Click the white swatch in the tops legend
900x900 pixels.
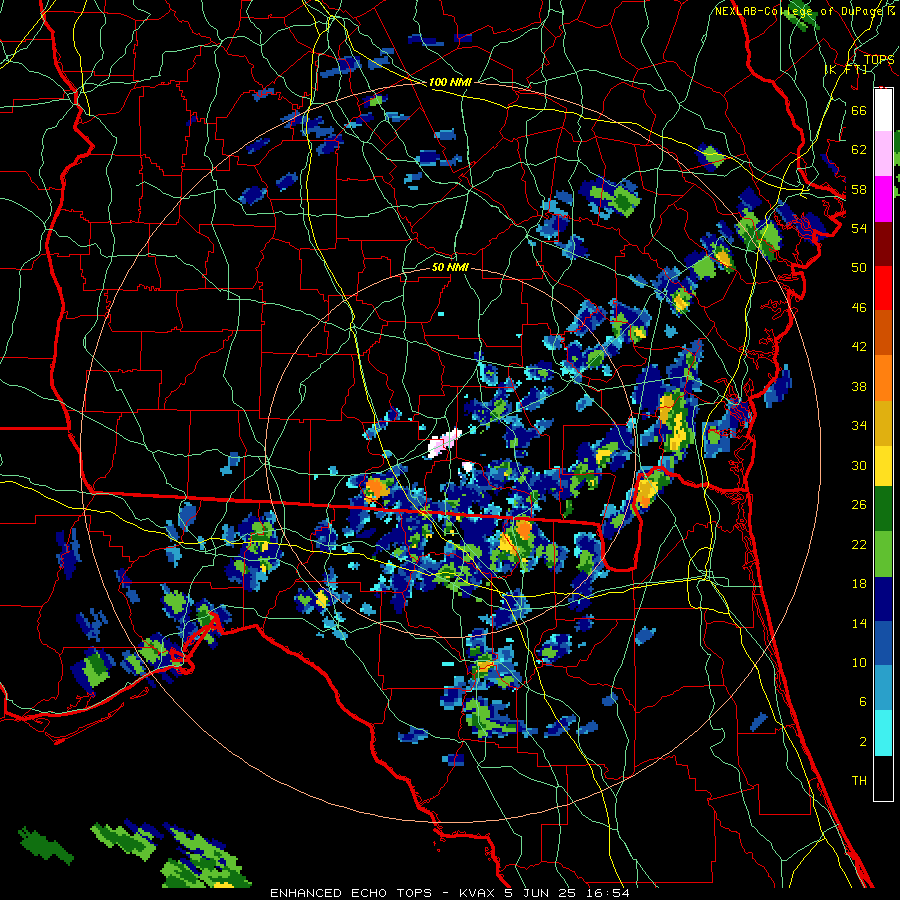click(883, 110)
